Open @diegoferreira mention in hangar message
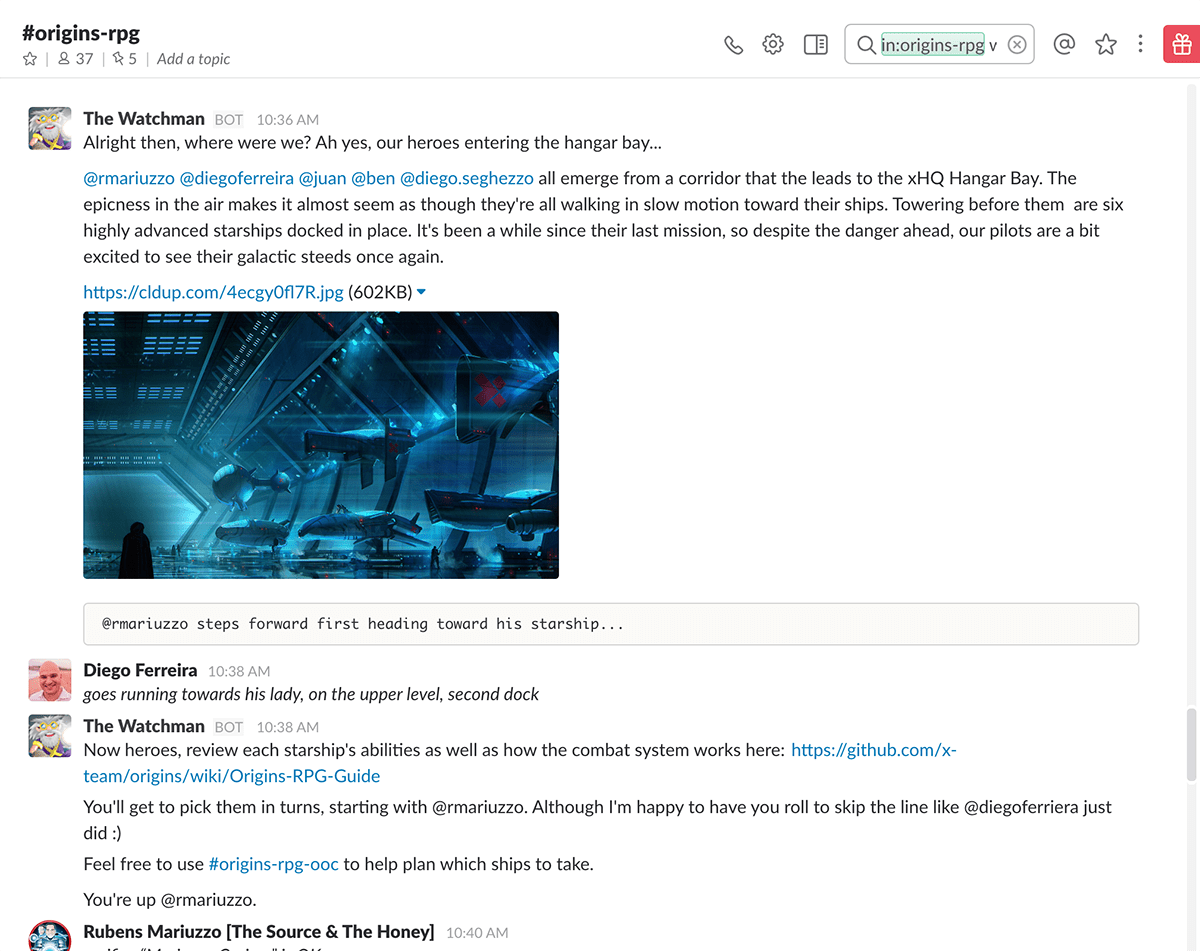The width and height of the screenshot is (1200, 951). click(237, 178)
